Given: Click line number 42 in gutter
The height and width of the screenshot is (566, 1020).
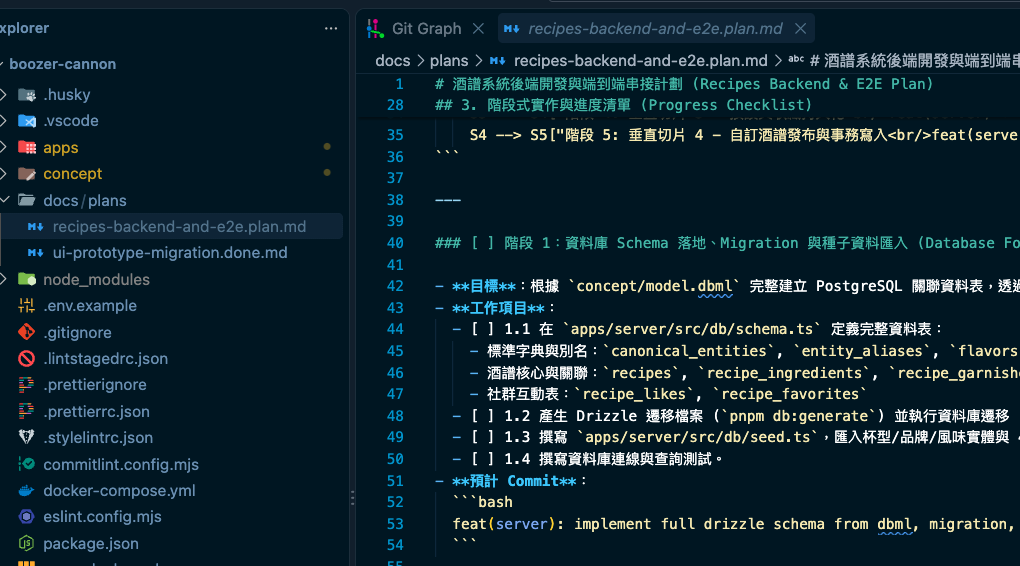Looking at the screenshot, I should point(395,286).
